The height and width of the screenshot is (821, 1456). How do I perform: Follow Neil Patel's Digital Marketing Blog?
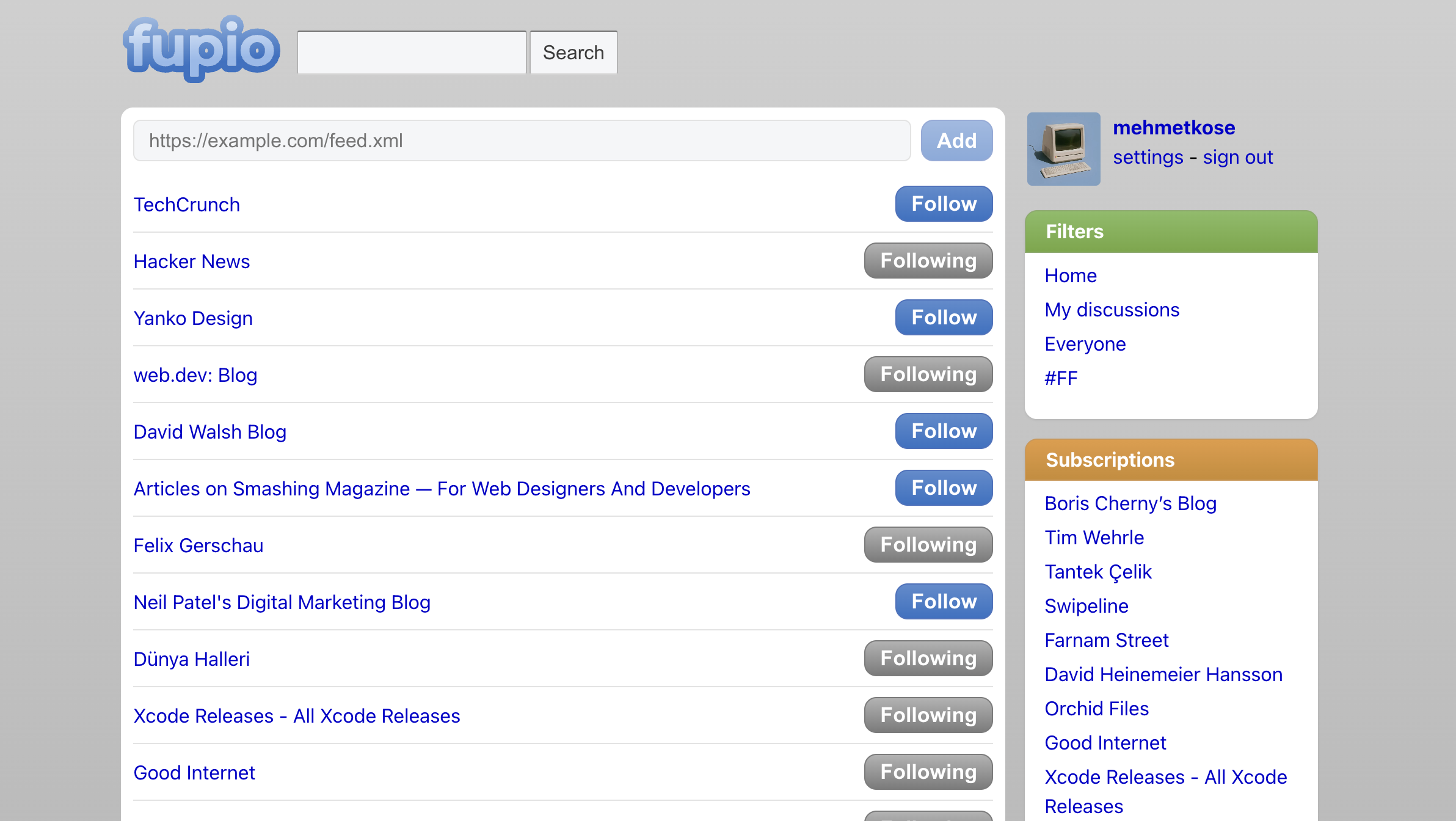tap(944, 602)
